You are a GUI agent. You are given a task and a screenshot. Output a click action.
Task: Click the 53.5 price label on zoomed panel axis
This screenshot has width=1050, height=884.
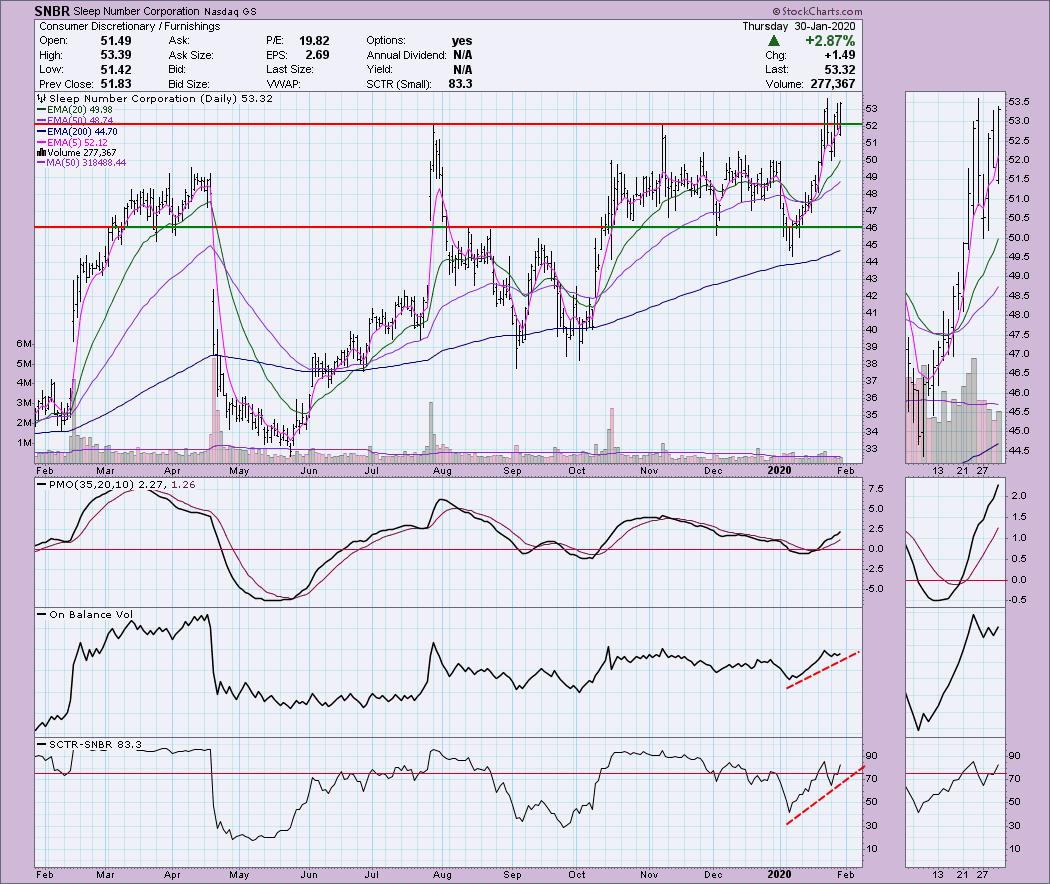point(1019,102)
